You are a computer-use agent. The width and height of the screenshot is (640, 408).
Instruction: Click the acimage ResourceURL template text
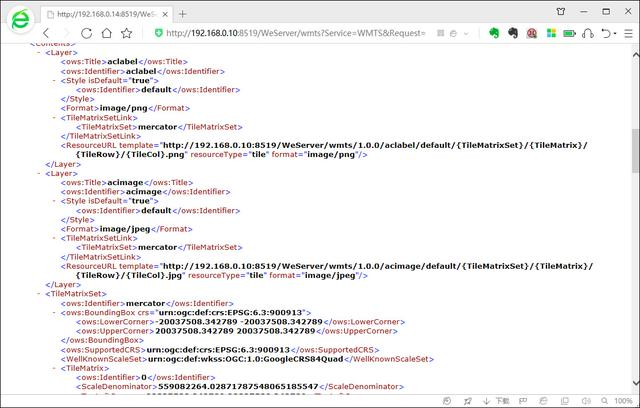point(334,271)
